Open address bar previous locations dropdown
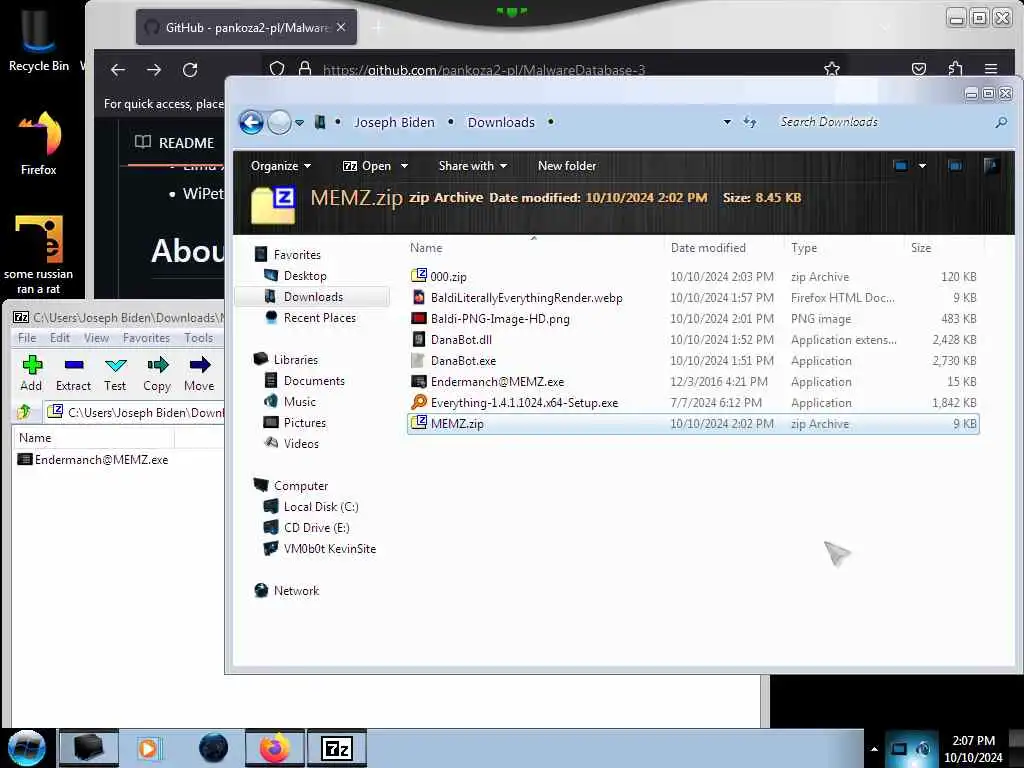 point(727,122)
